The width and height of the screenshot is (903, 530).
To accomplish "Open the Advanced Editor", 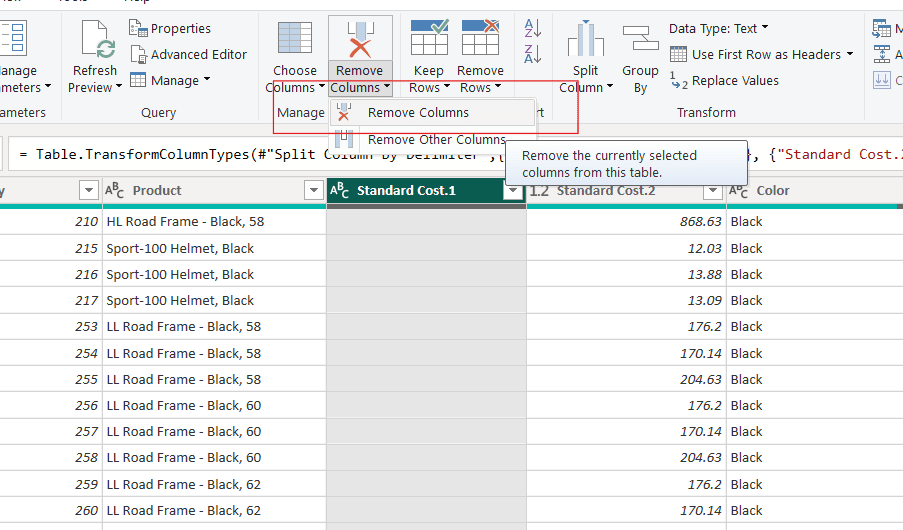I will click(188, 55).
